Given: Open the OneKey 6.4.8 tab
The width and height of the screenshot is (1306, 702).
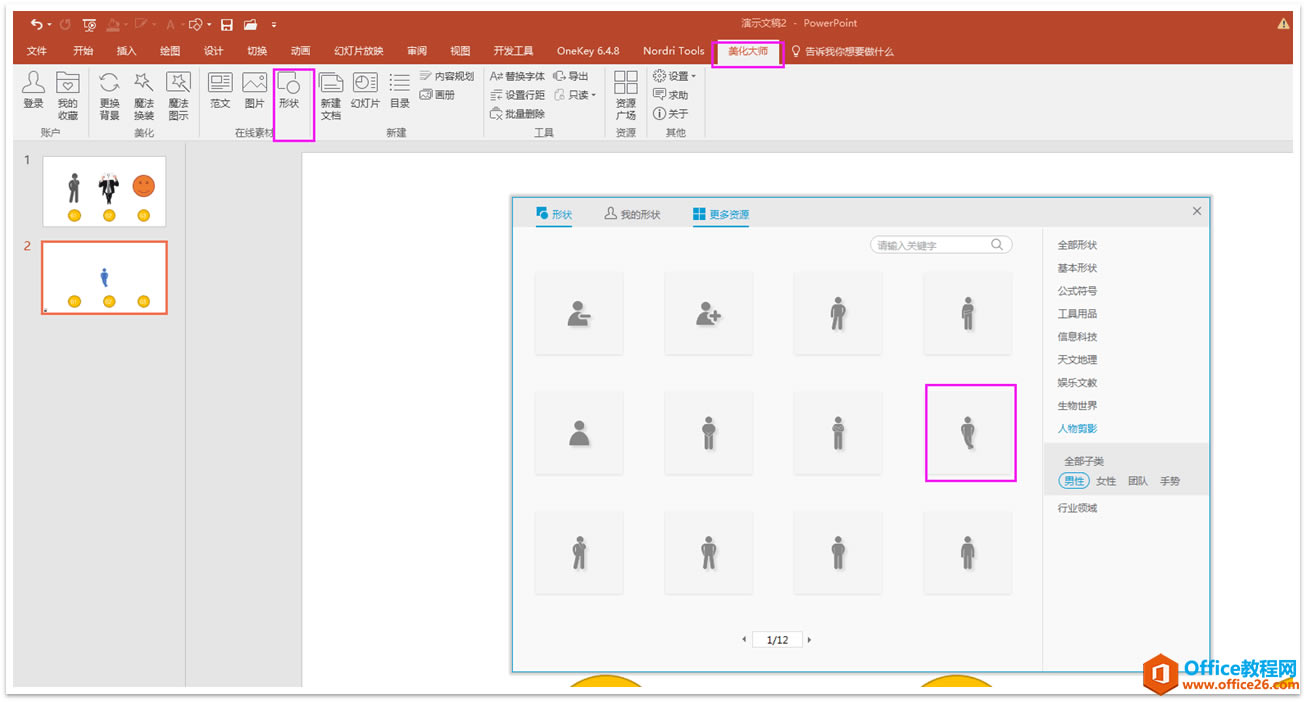Looking at the screenshot, I should [588, 51].
